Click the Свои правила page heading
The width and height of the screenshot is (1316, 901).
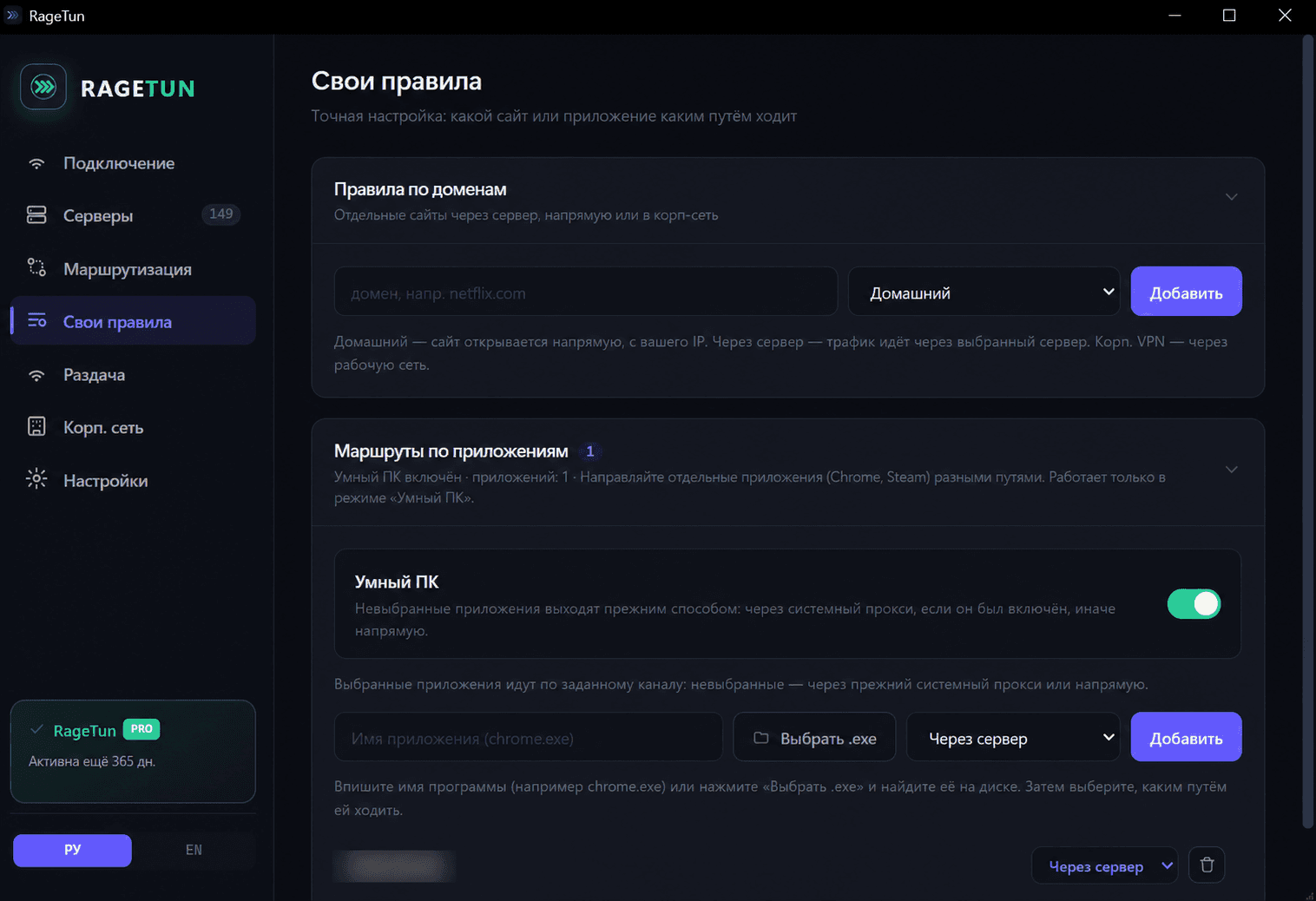pyautogui.click(x=397, y=81)
